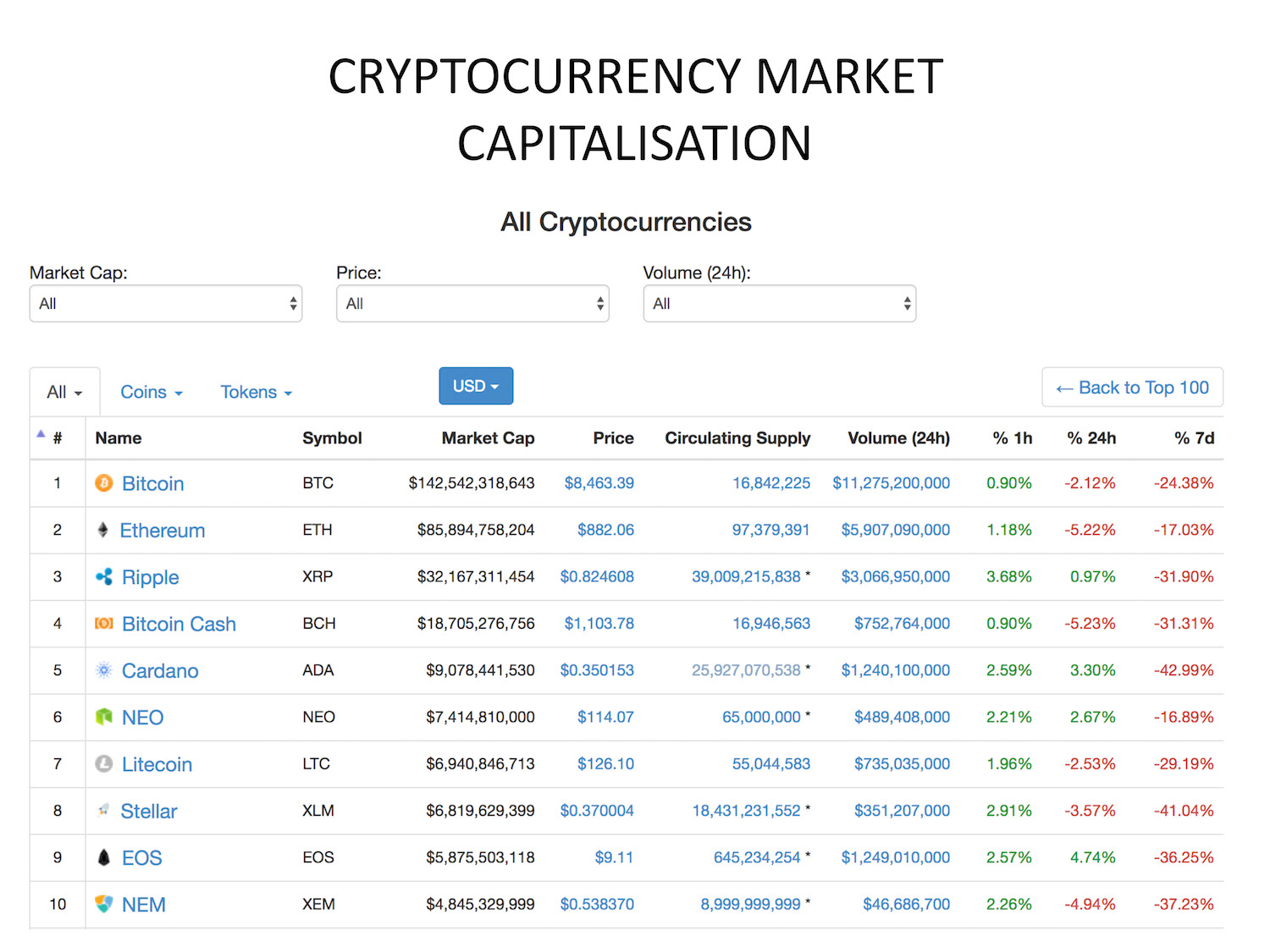Click the green NEO logo icon
This screenshot has width=1270, height=952.
(x=104, y=717)
